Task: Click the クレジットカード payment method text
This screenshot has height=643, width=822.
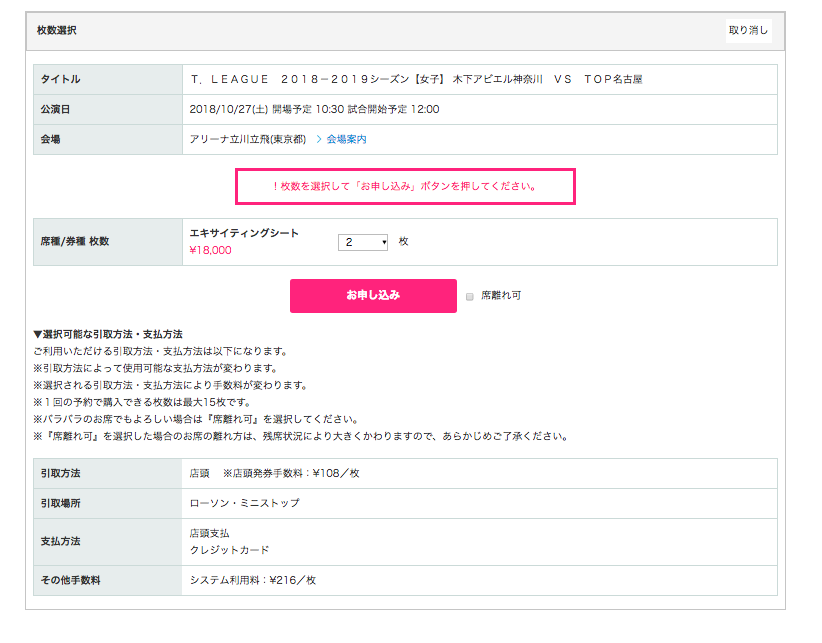Action: coord(229,550)
